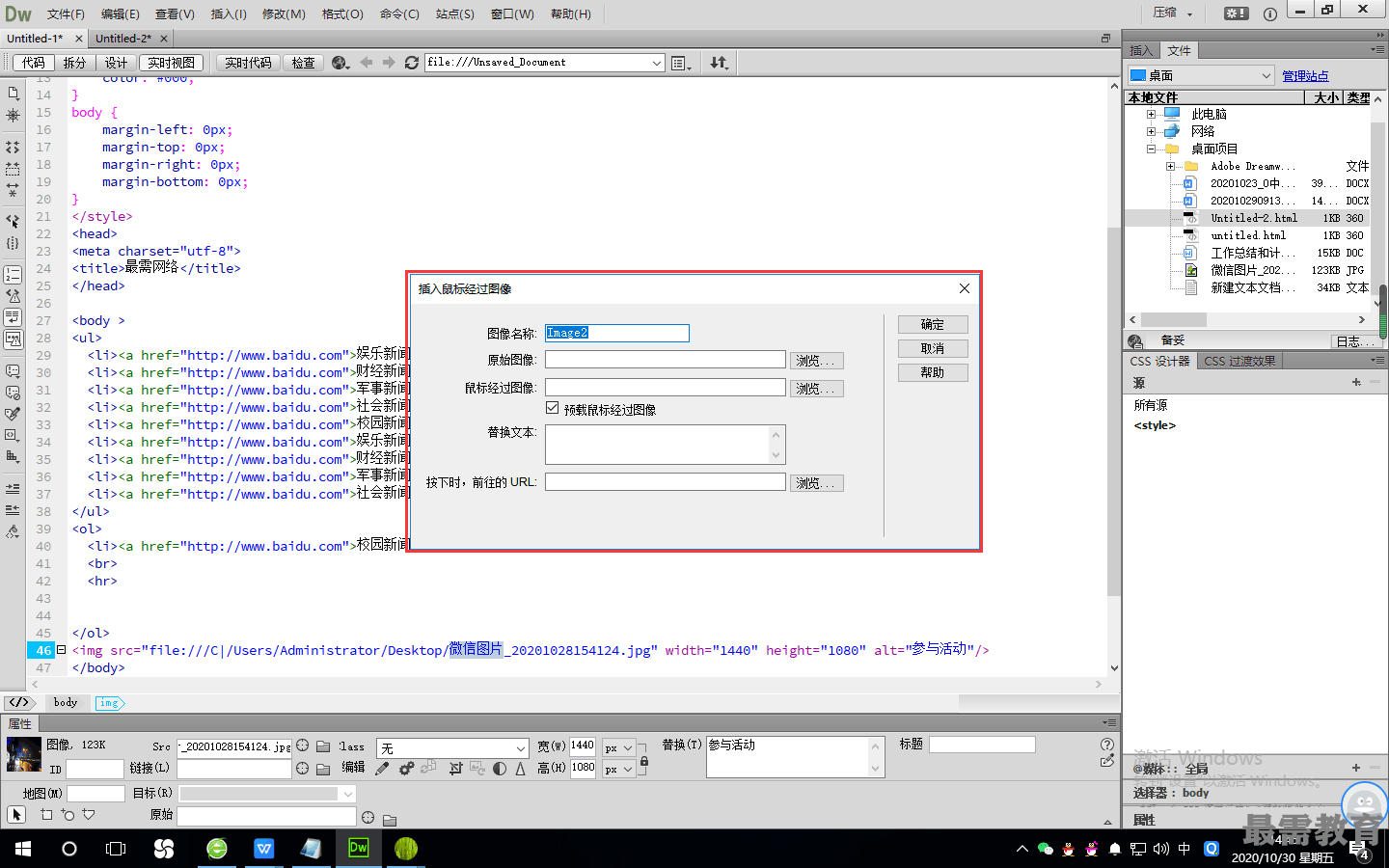
Task: Switch to Insert panel tab
Action: 1141,50
